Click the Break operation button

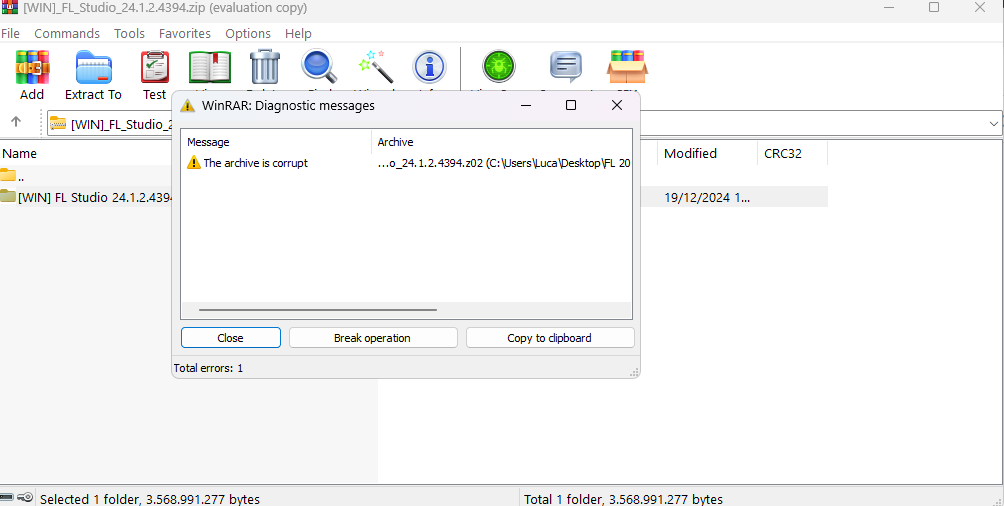[x=373, y=338]
